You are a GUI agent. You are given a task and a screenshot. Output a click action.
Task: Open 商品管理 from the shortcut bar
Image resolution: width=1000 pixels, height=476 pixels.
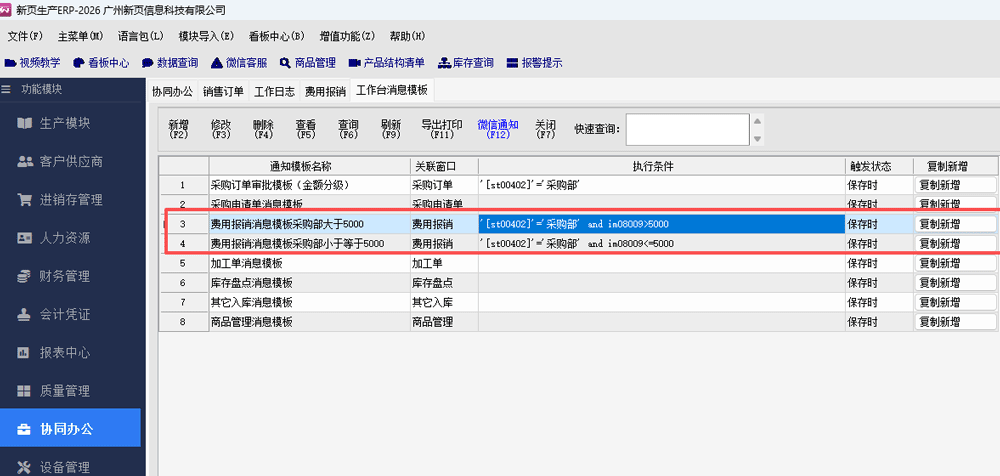click(307, 62)
